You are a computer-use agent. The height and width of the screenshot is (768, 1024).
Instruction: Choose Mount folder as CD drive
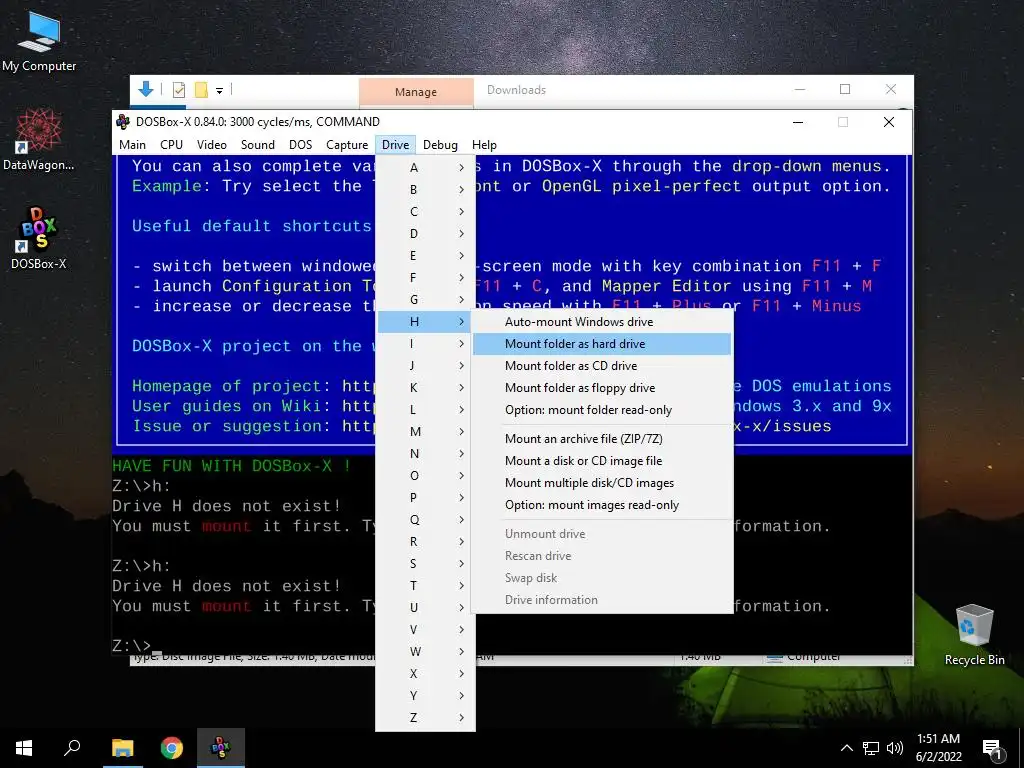coord(601,366)
